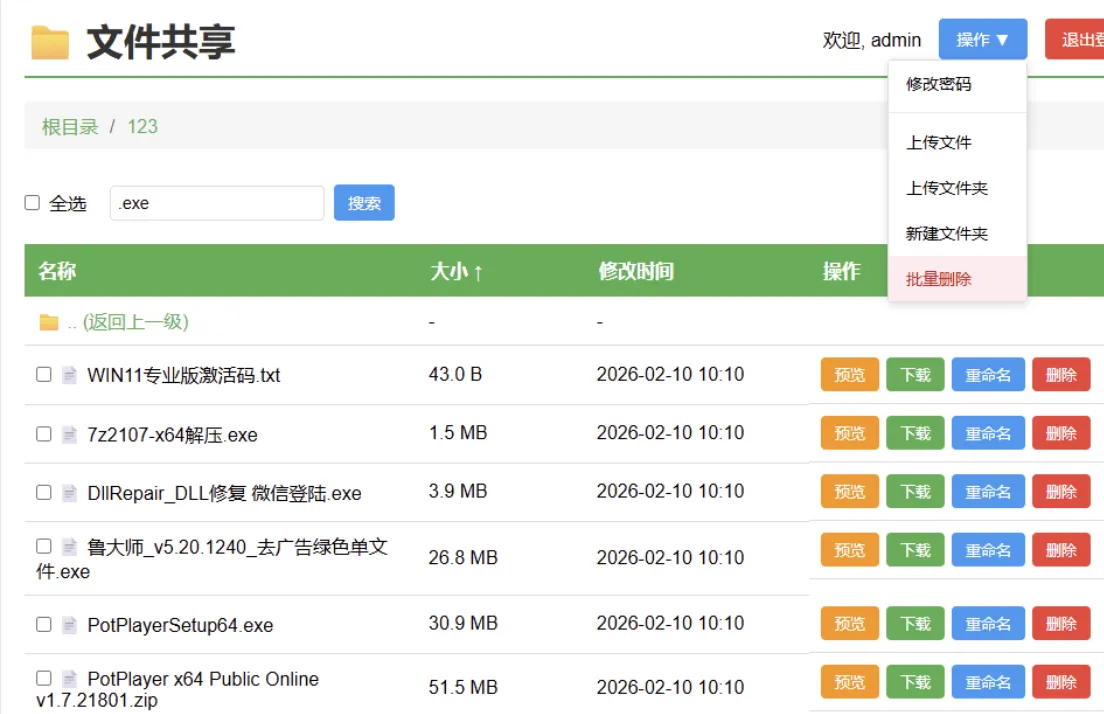Download 7z2107-x64解压.exe with its 下载 button
The width and height of the screenshot is (1104, 714).
click(x=914, y=433)
